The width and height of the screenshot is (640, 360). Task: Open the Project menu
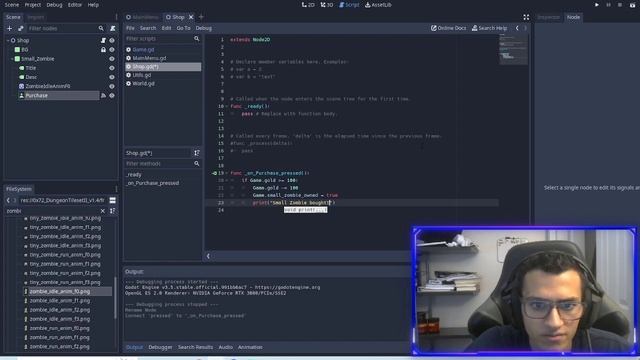click(33, 5)
